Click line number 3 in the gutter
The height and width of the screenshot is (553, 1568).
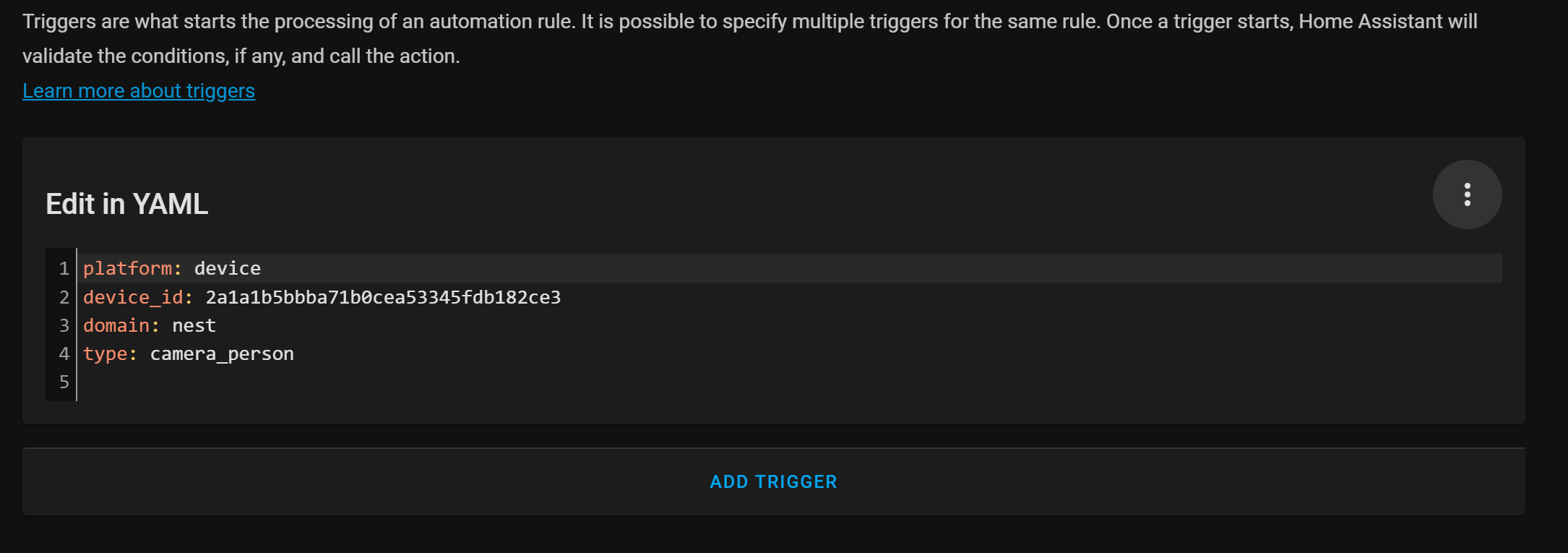(x=64, y=325)
